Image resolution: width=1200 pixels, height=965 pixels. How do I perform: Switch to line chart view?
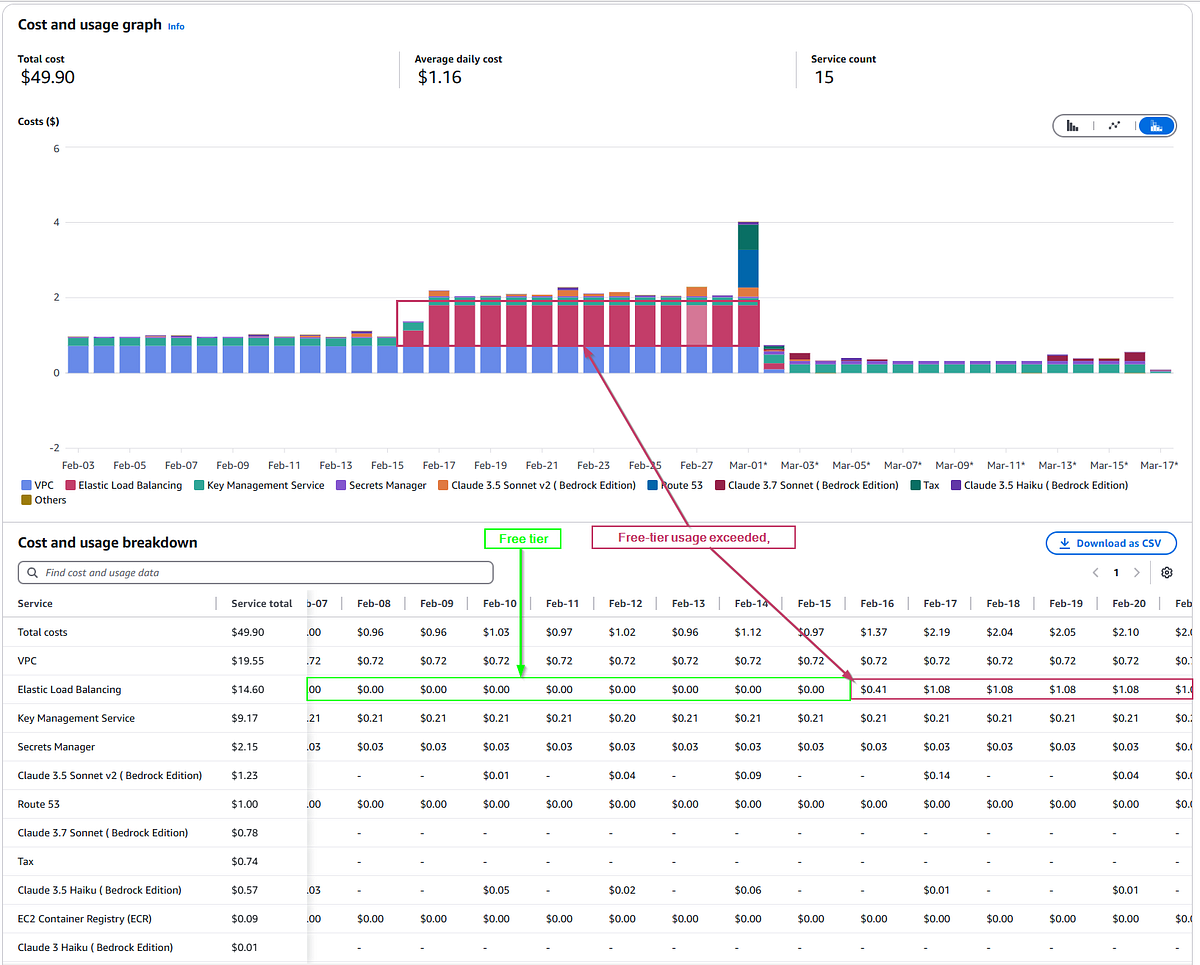click(1114, 126)
